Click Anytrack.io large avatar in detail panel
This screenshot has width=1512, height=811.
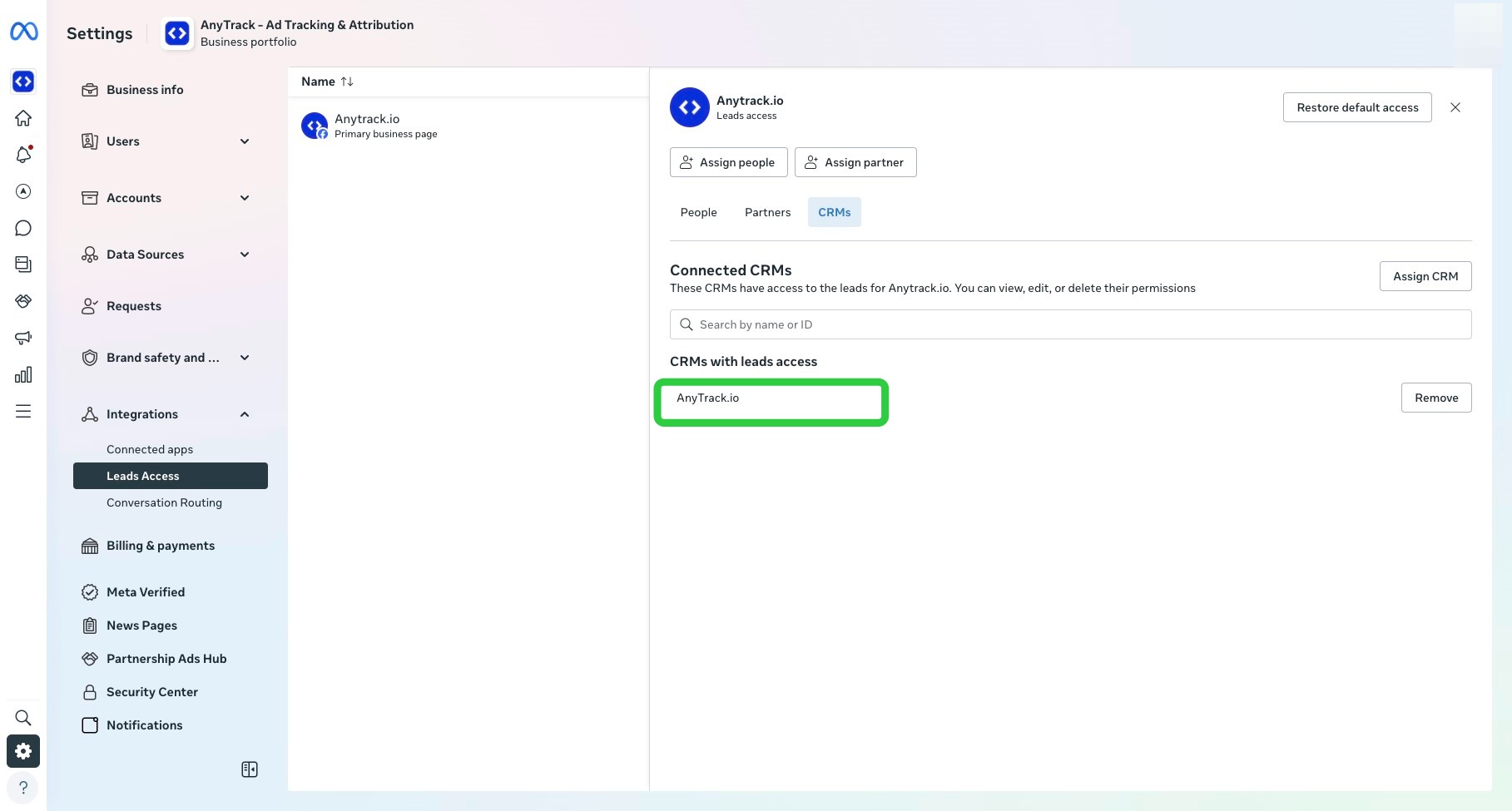pyautogui.click(x=690, y=107)
